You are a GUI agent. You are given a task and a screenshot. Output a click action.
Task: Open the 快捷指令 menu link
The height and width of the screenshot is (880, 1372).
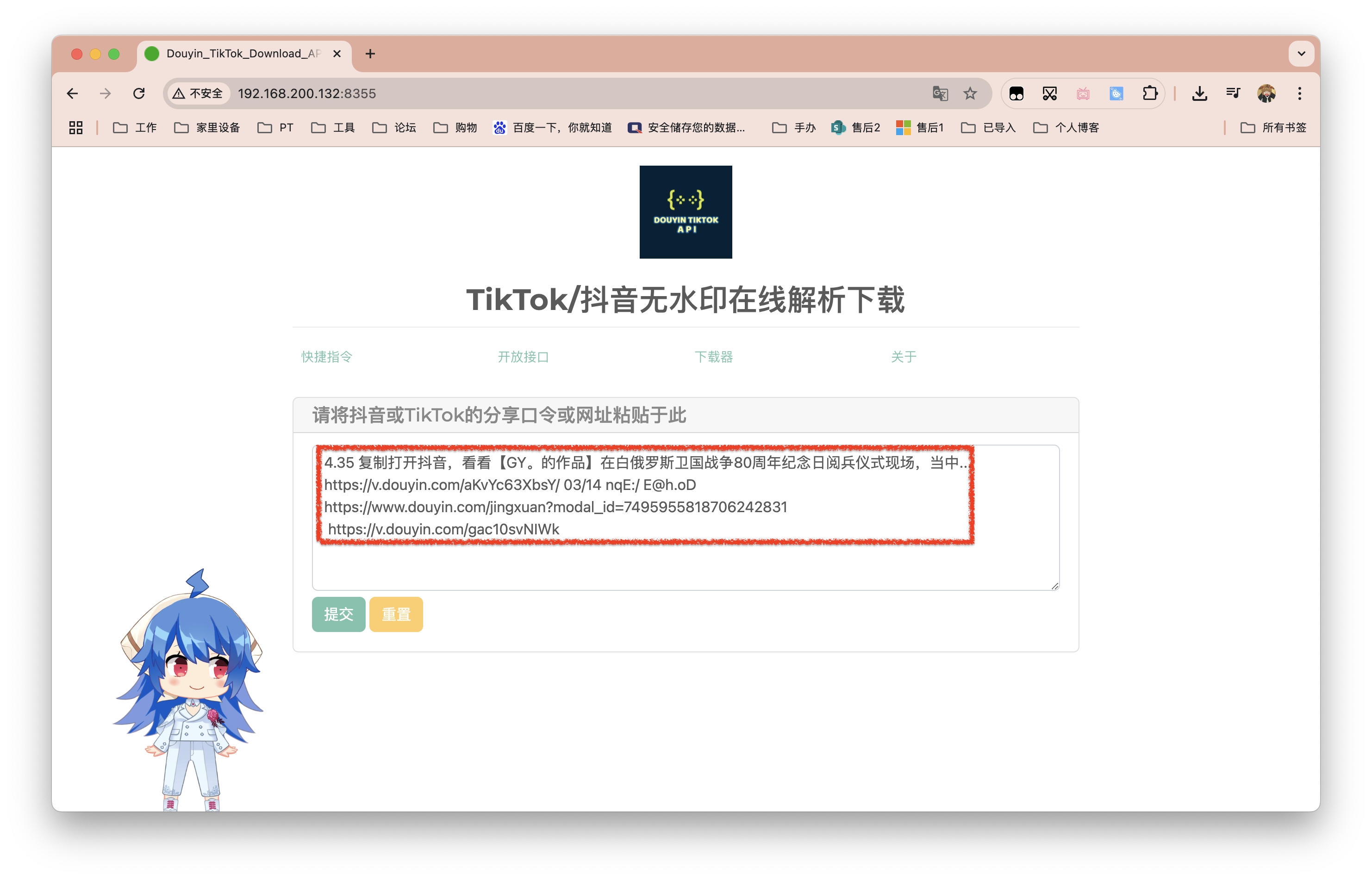(326, 357)
